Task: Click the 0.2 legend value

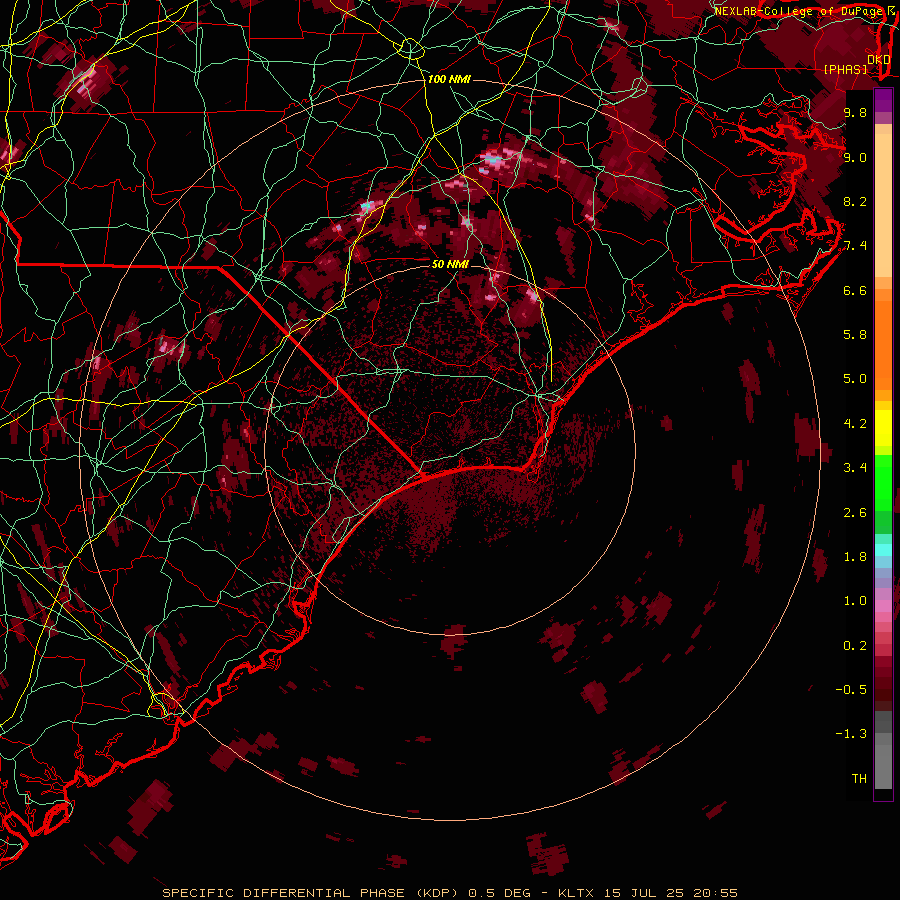Action: tap(855, 646)
